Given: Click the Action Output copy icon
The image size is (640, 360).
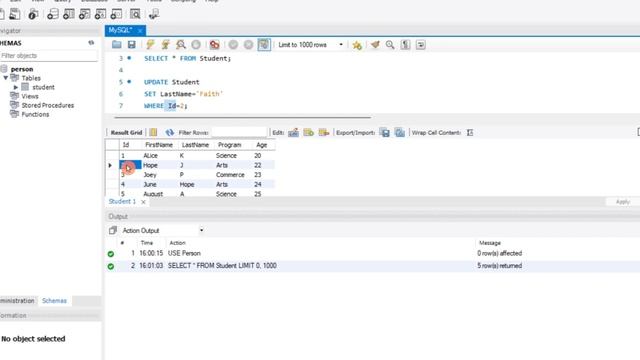Looking at the screenshot, I should pyautogui.click(x=113, y=230).
